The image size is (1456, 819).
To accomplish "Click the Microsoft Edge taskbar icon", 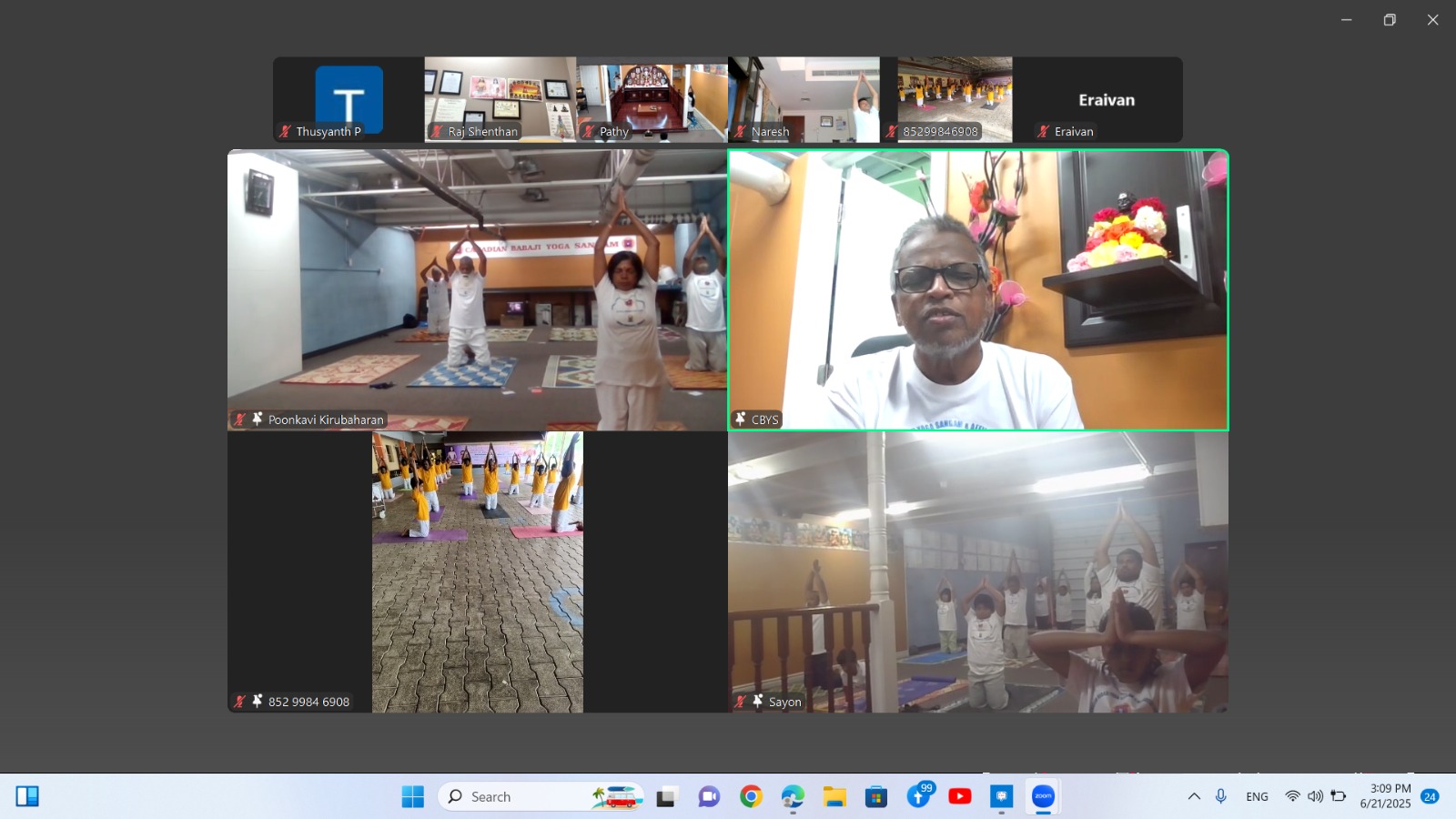I will (793, 797).
